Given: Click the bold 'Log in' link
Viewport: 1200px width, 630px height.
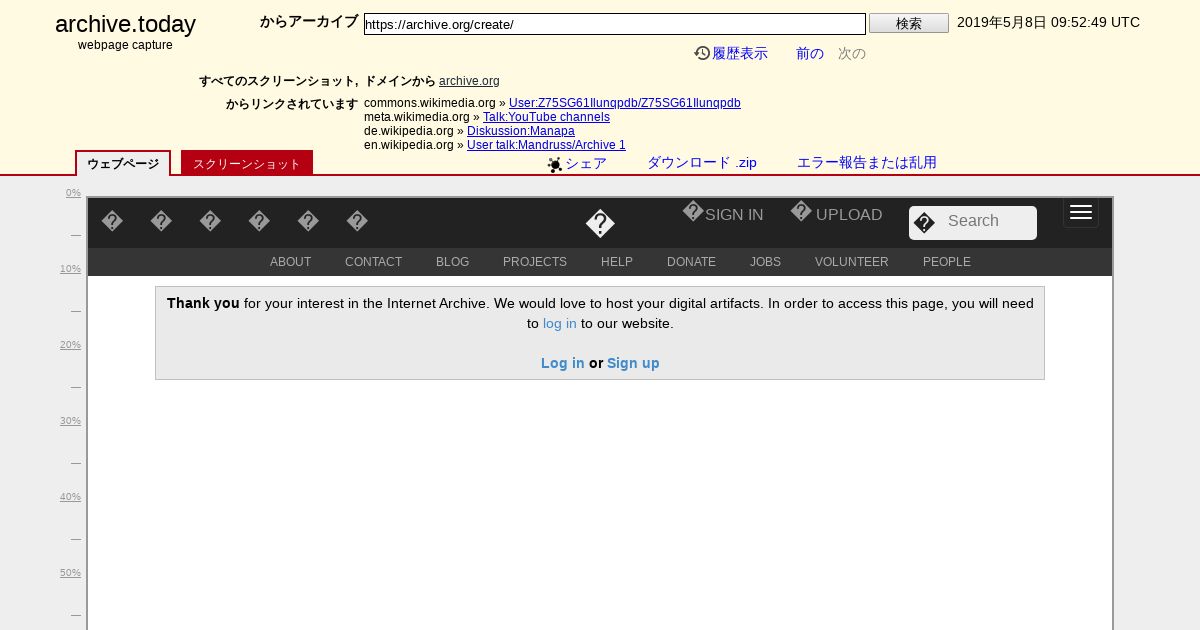Looking at the screenshot, I should tap(563, 363).
